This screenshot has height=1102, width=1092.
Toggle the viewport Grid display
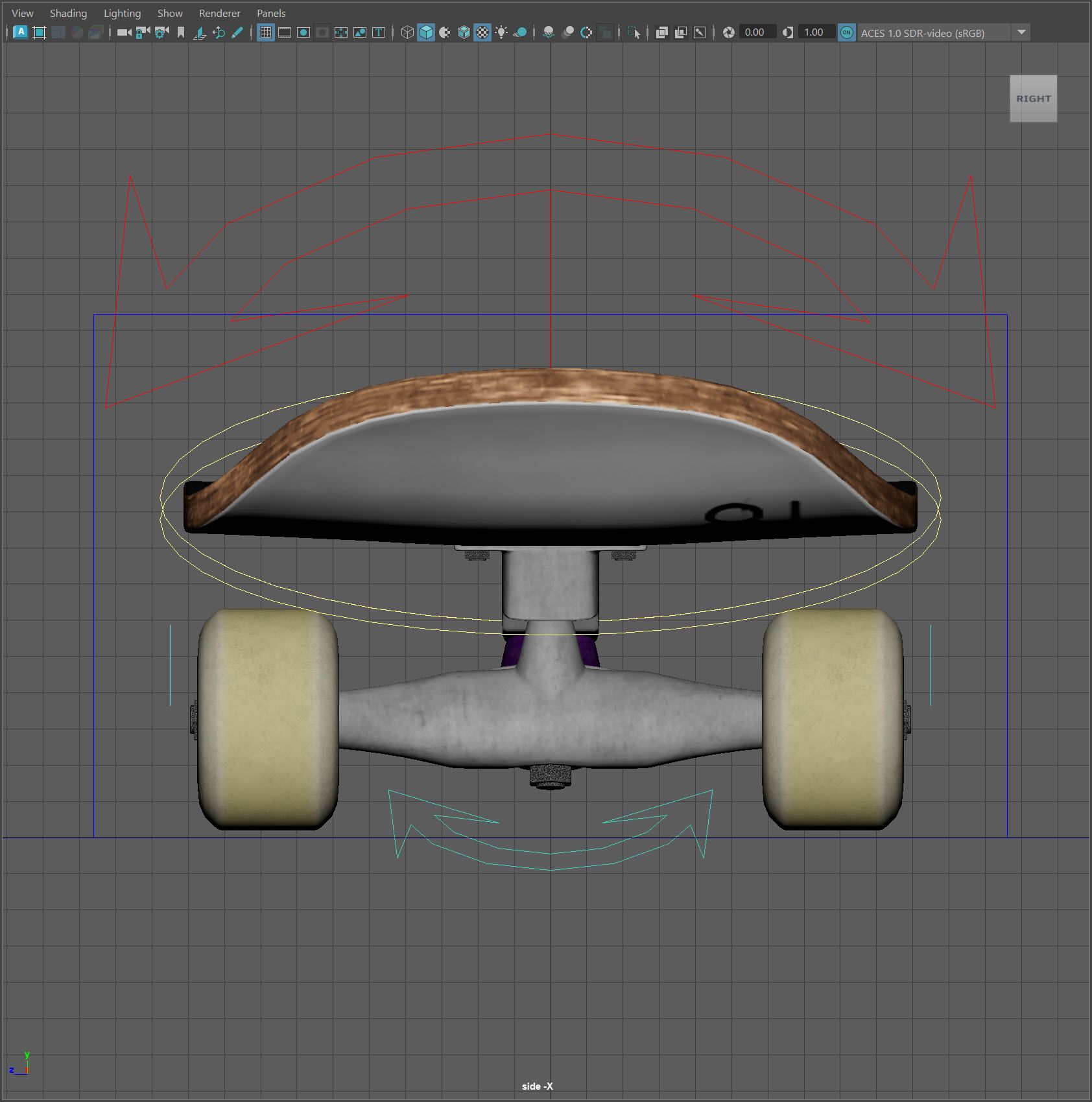tap(266, 32)
